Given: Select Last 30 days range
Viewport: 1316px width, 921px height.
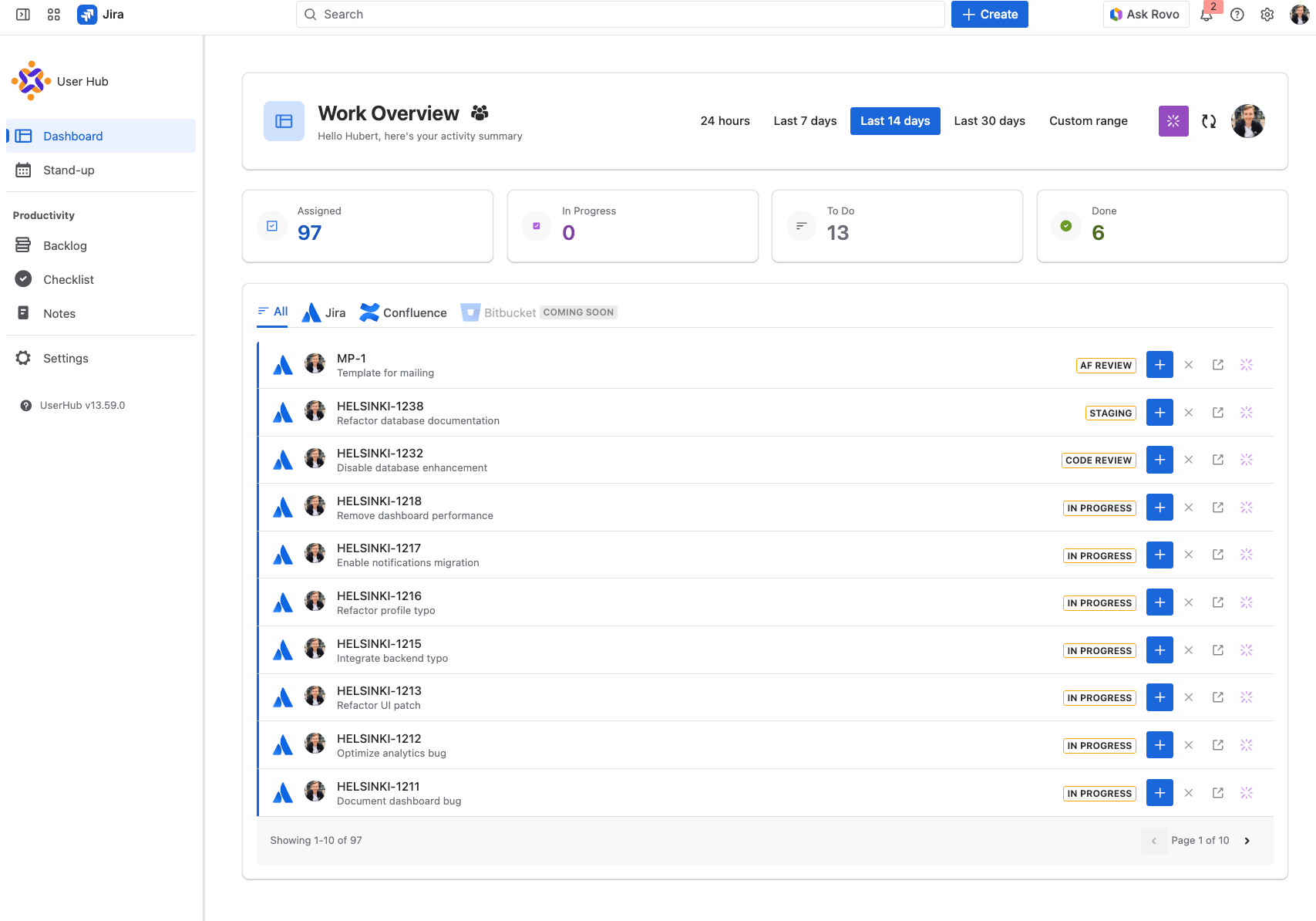Looking at the screenshot, I should point(989,121).
